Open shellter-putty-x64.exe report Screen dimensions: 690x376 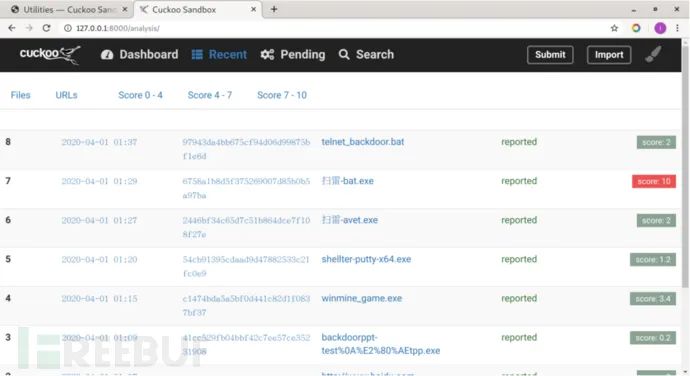(x=366, y=259)
